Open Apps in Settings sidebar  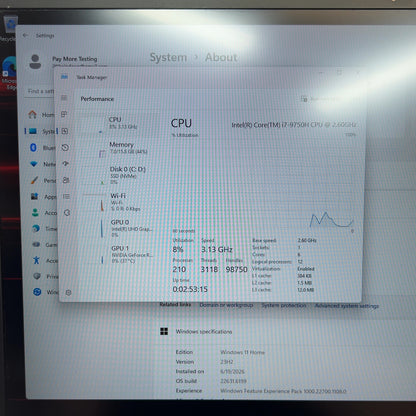coord(44,197)
